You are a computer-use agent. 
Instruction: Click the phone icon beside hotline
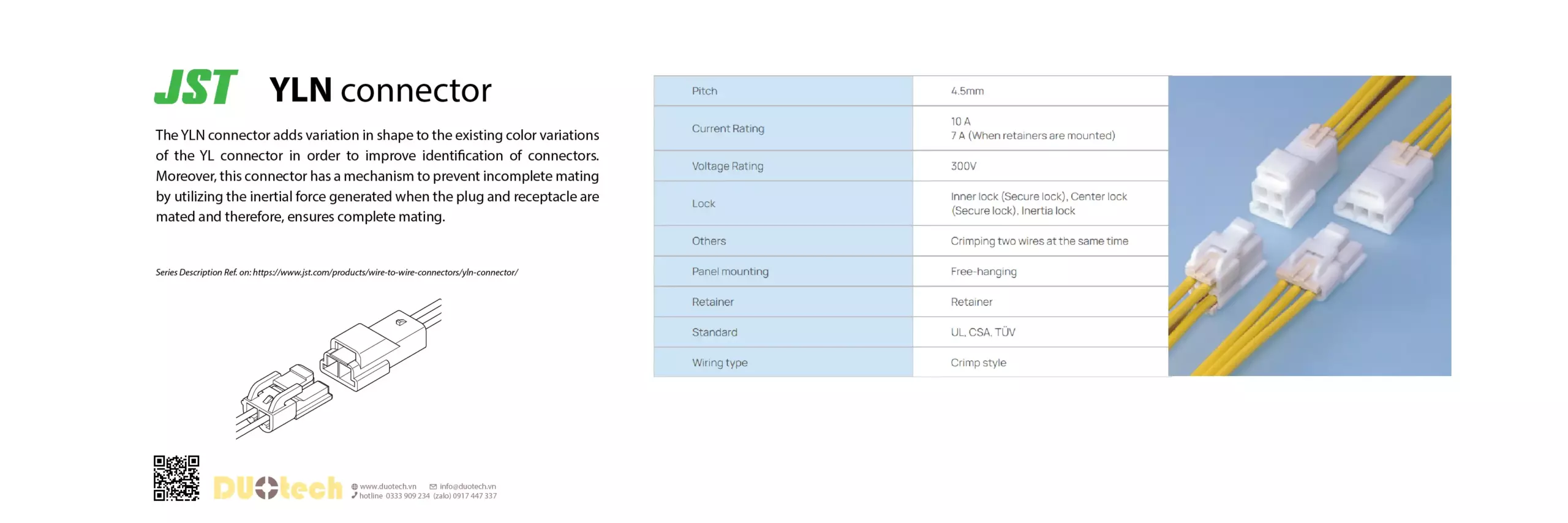coord(354,495)
